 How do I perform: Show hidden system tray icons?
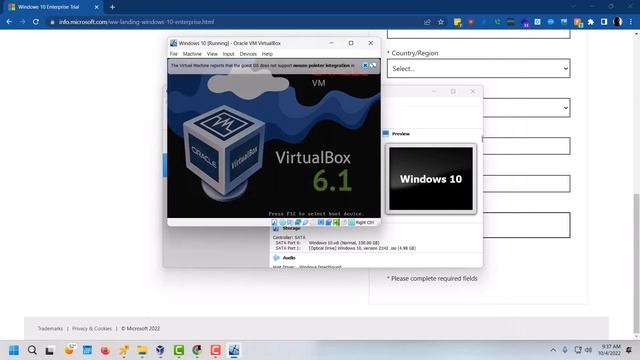(x=553, y=350)
